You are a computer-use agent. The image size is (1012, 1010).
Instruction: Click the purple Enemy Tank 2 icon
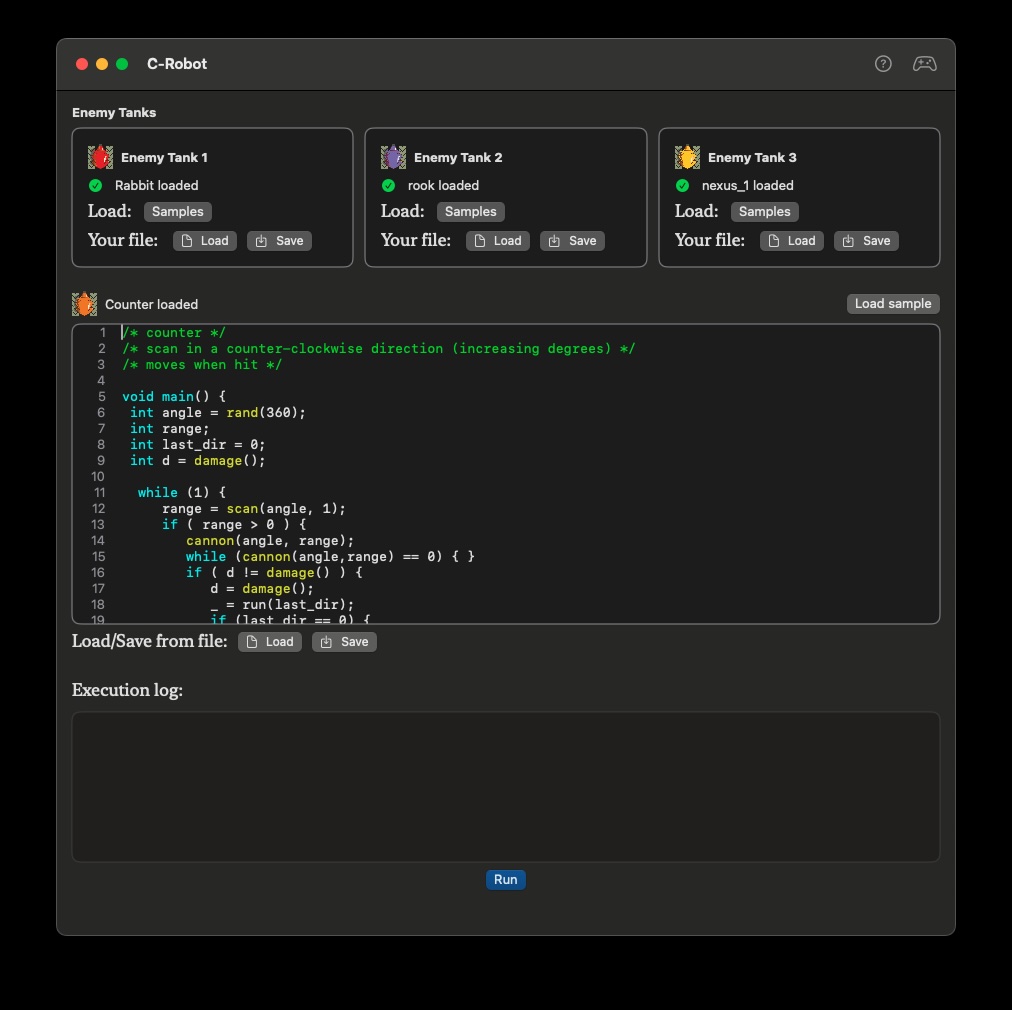pos(393,157)
